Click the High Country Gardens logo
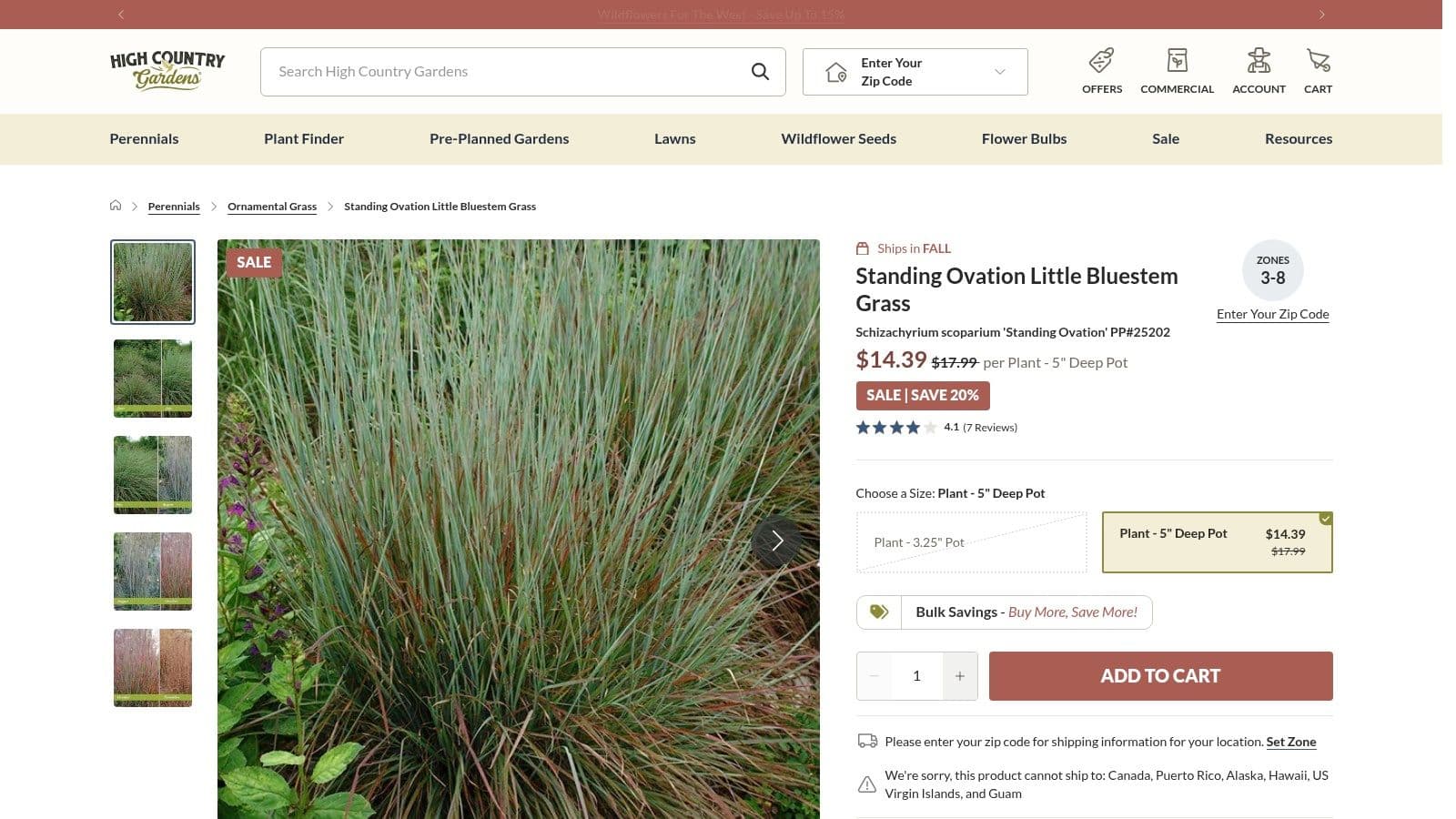Image resolution: width=1456 pixels, height=819 pixels. [x=167, y=71]
